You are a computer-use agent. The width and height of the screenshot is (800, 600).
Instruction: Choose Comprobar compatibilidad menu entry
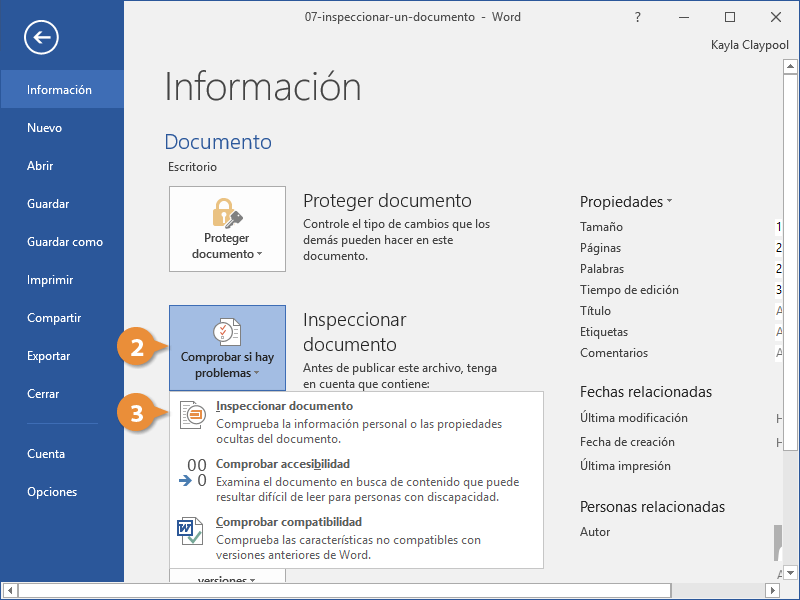click(356, 538)
